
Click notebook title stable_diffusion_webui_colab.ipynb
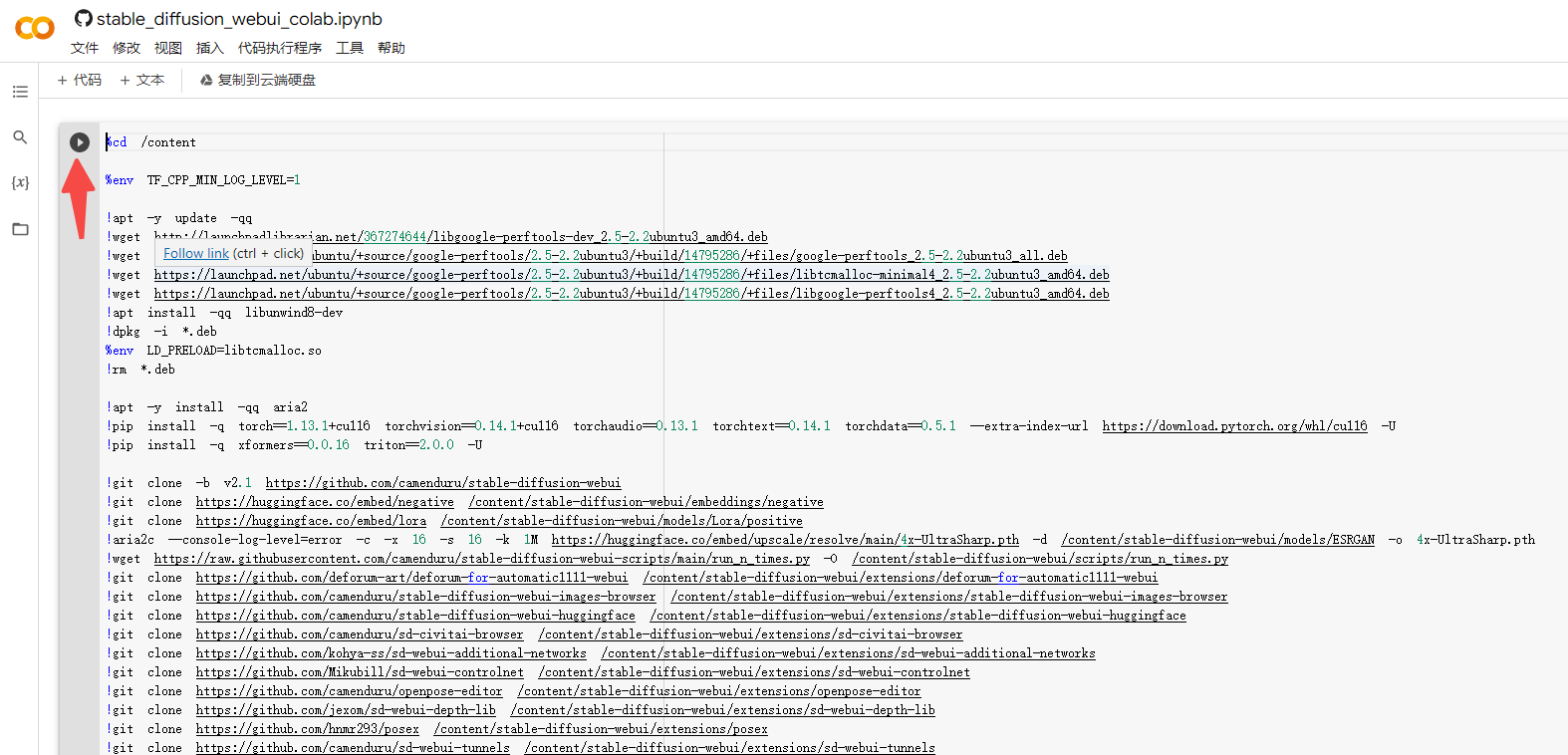click(239, 19)
